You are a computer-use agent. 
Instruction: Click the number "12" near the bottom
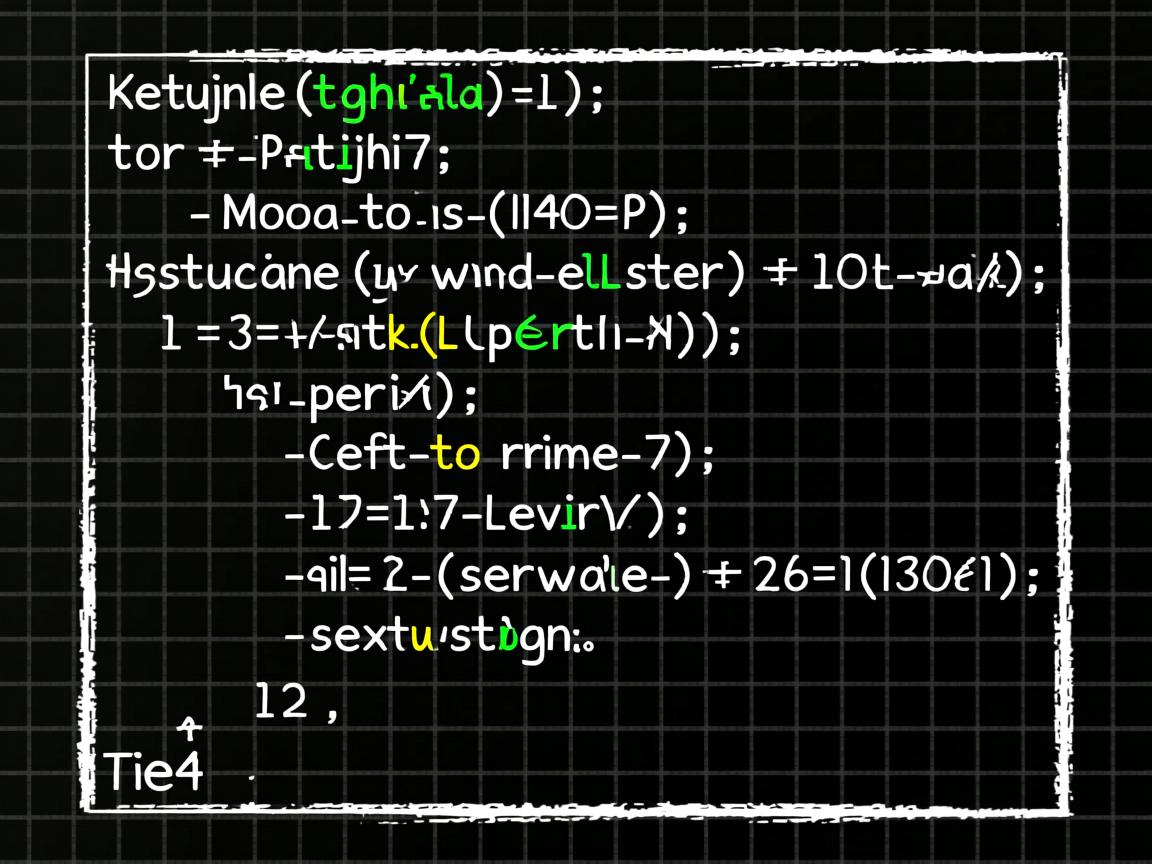(281, 703)
